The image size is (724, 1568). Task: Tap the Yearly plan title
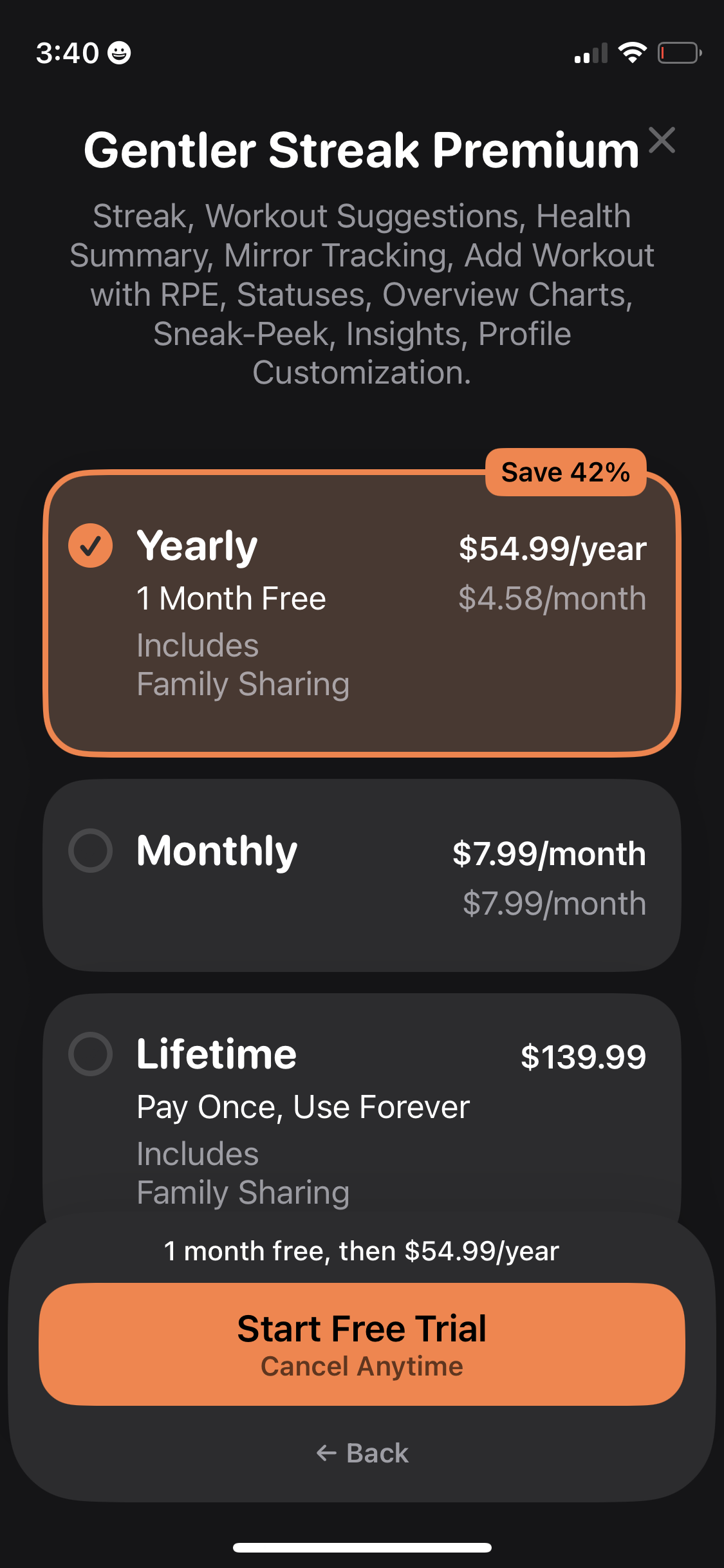point(197,546)
